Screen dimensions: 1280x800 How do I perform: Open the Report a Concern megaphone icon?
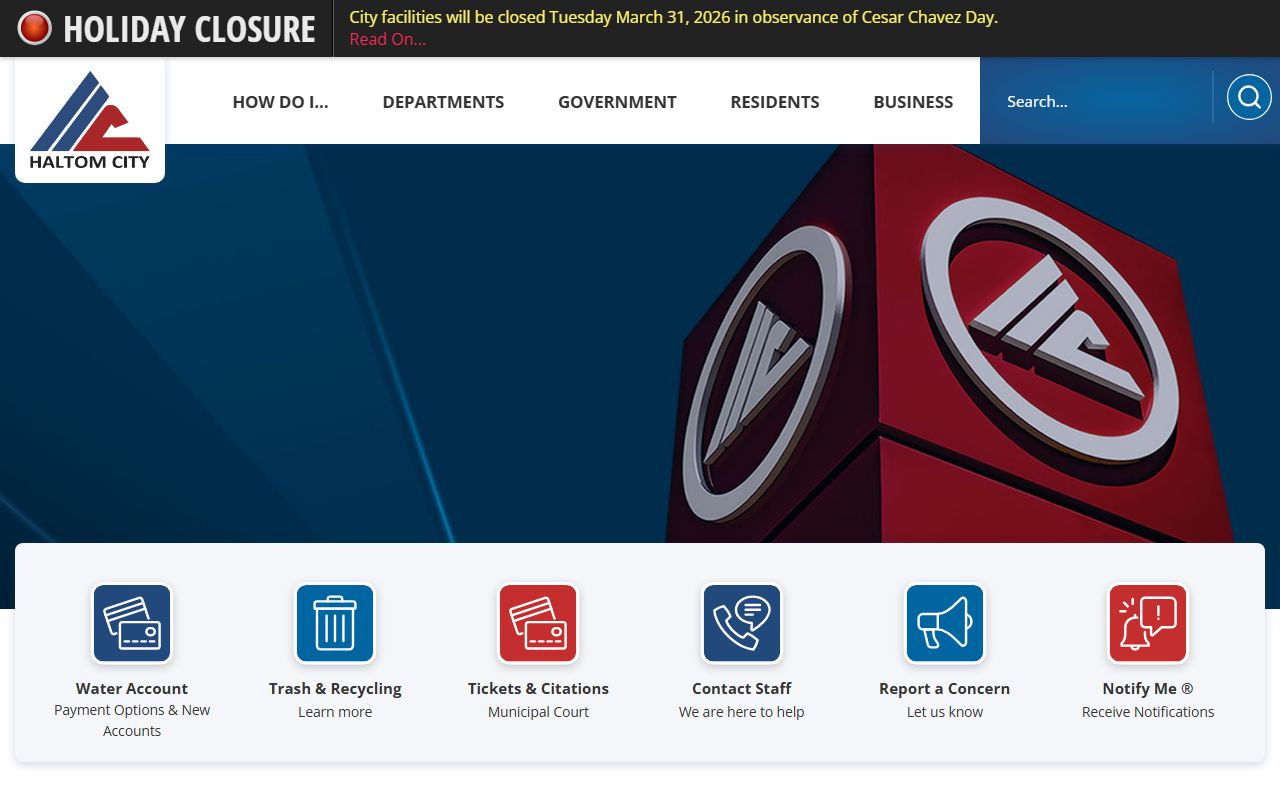(x=944, y=624)
